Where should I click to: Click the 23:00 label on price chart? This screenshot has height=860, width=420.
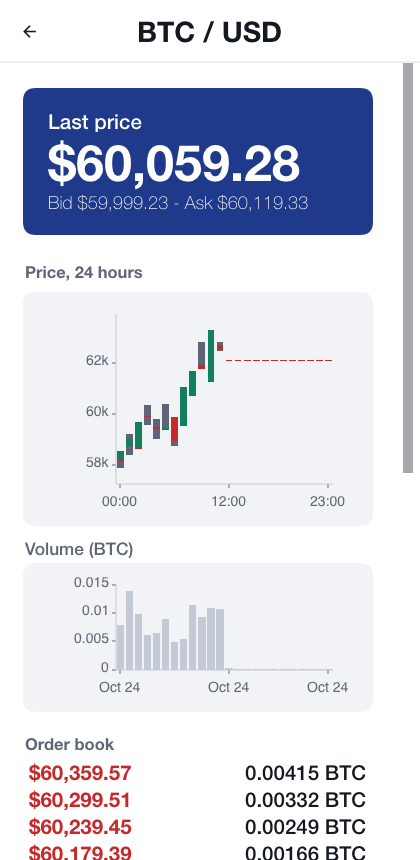coord(327,501)
